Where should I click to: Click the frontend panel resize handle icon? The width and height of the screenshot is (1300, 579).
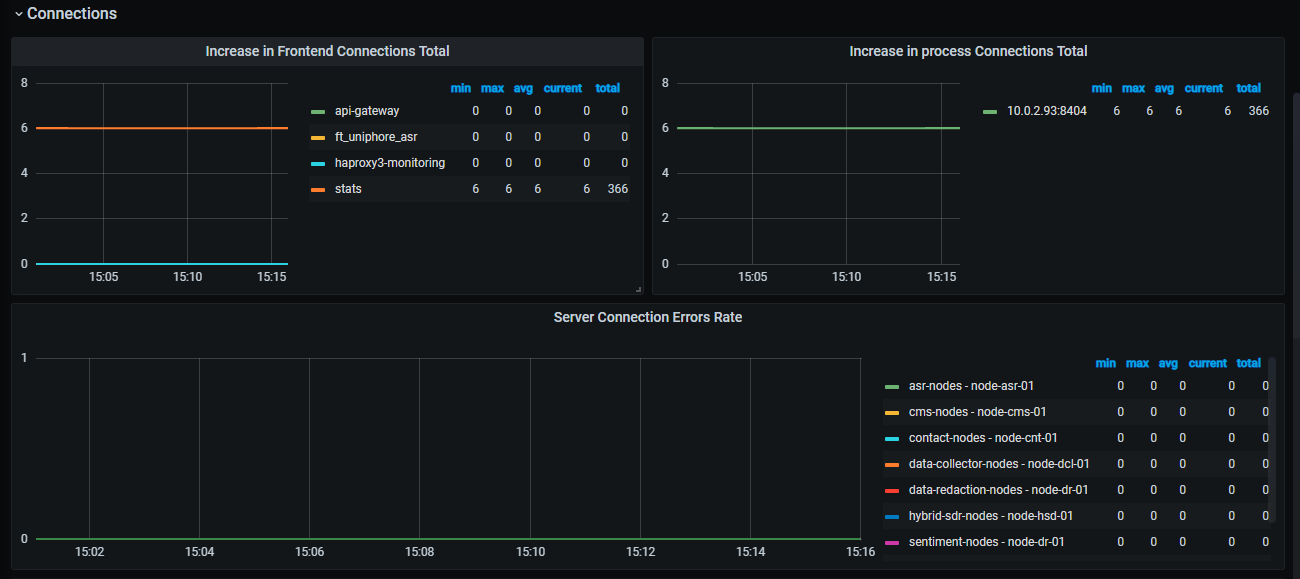(637, 289)
